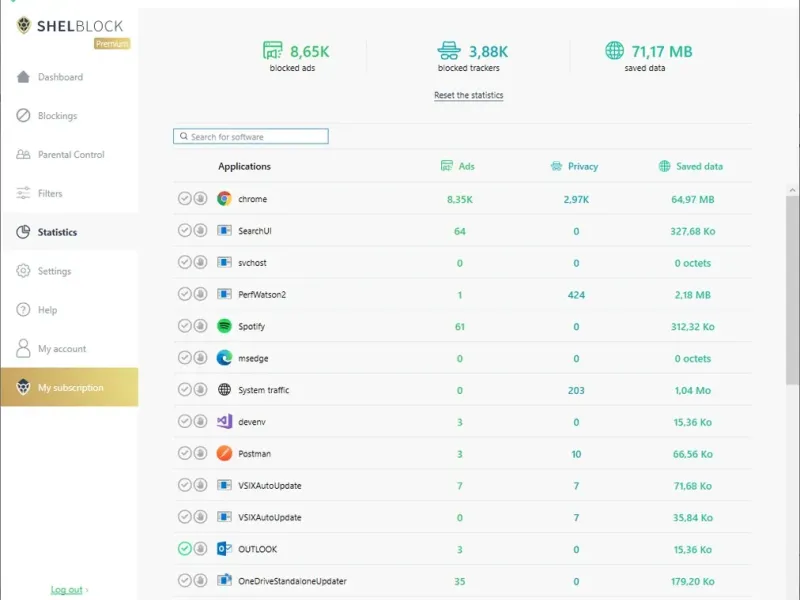Viewport: 800px width, 600px height.
Task: Go to Parental Control in the sidebar
Action: click(70, 155)
